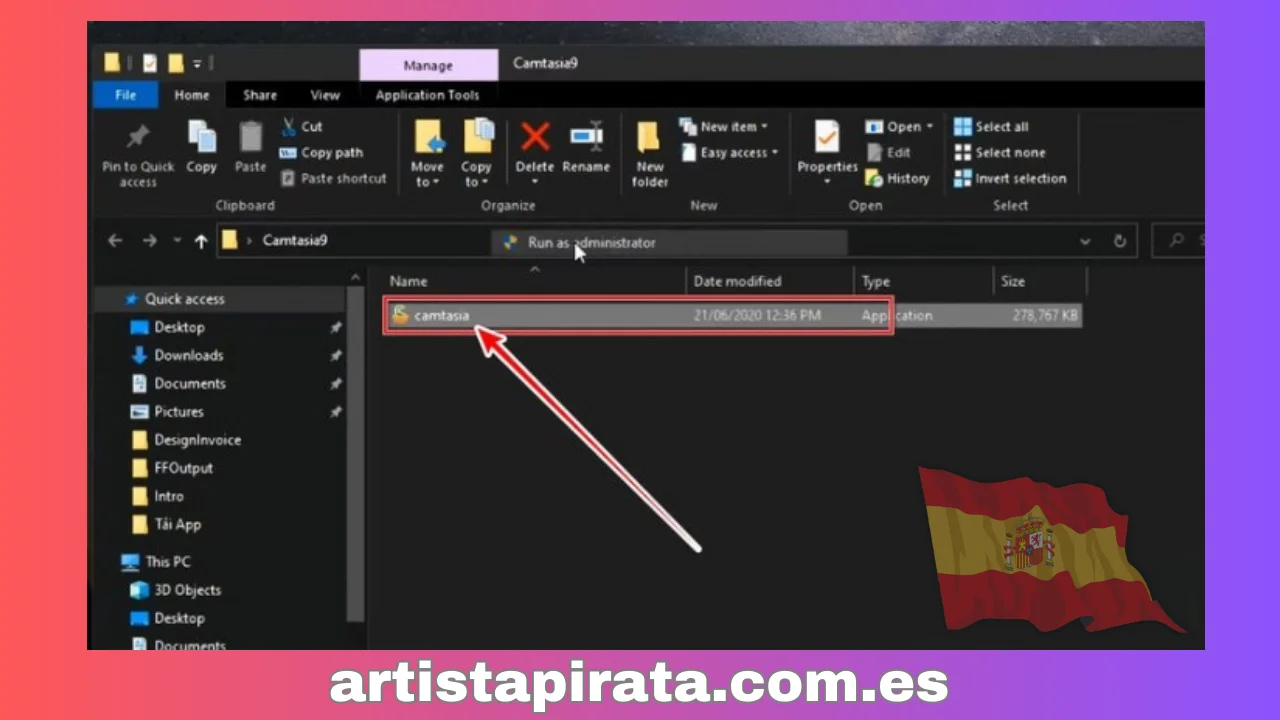
Task: Go Back with navigation arrow
Action: pos(115,241)
